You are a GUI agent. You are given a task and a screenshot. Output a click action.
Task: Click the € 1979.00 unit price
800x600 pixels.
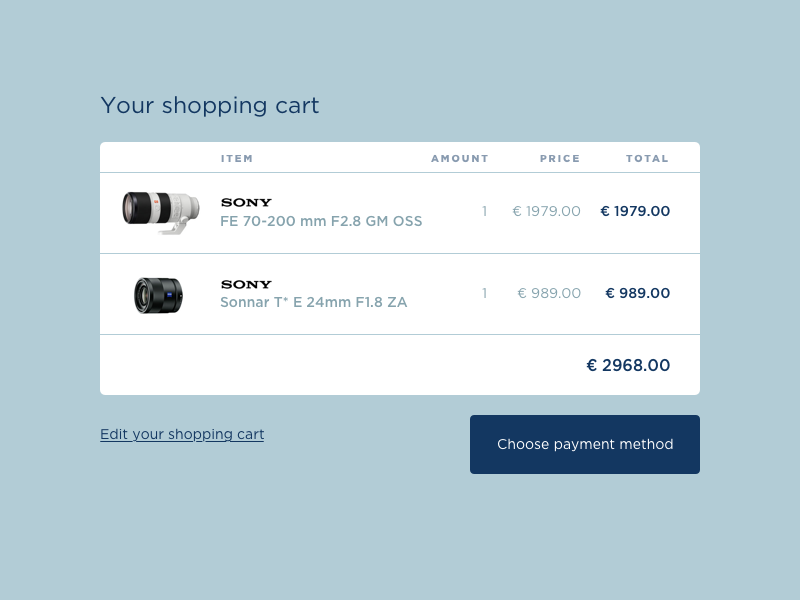pyautogui.click(x=546, y=211)
